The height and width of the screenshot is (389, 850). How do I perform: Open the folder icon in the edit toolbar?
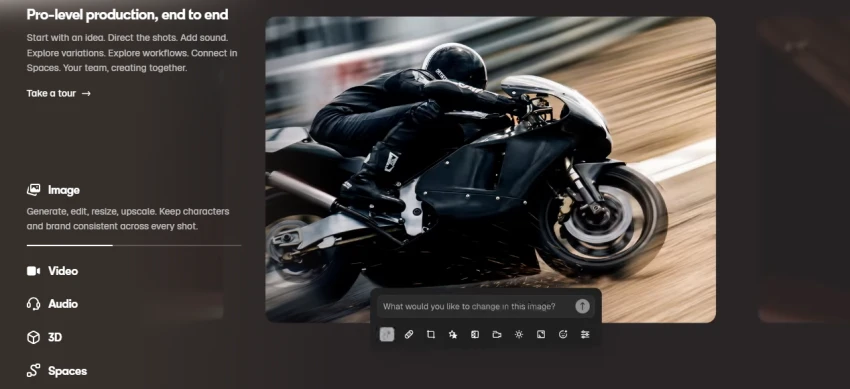pos(497,335)
